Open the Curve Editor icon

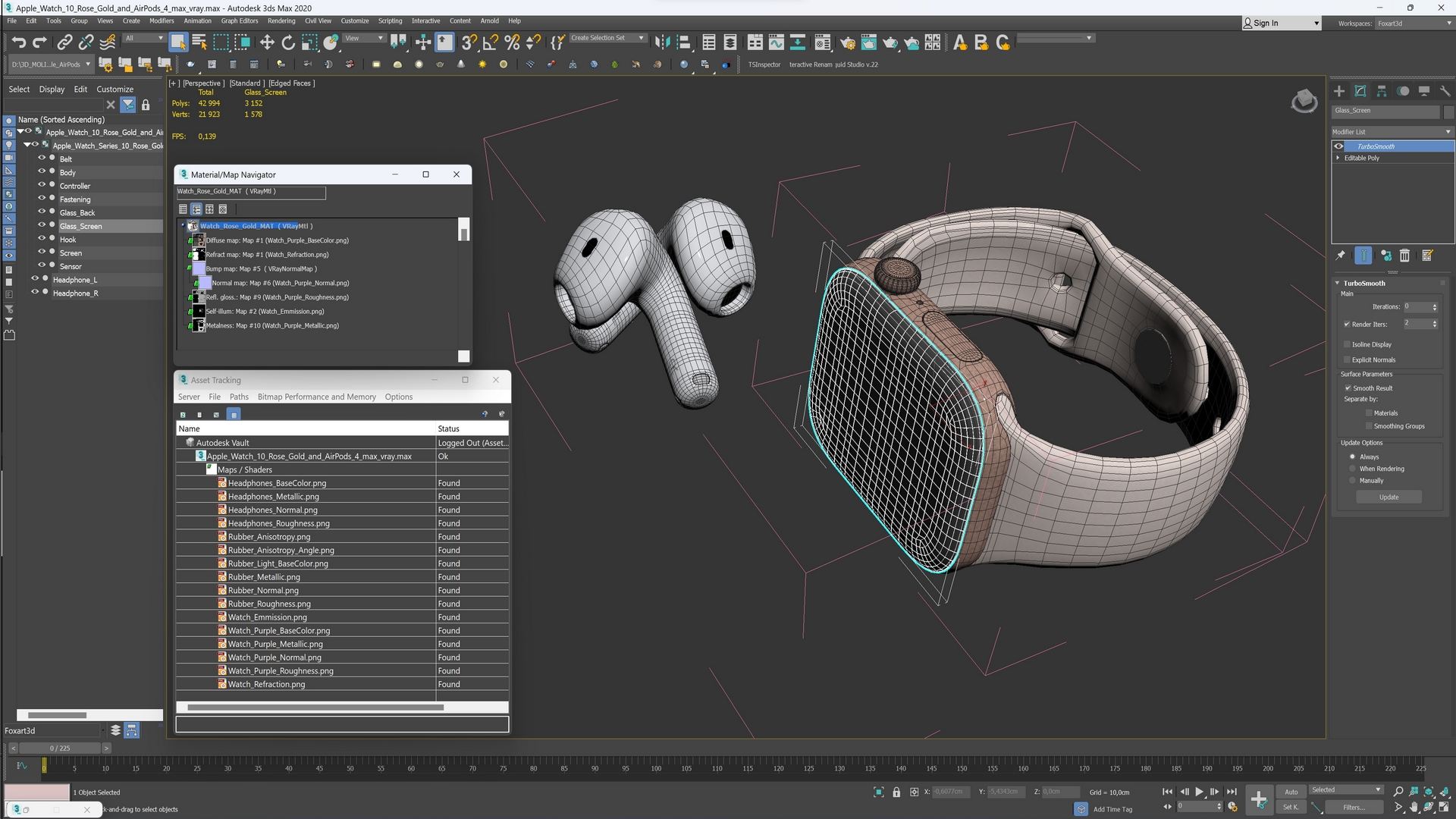pos(776,42)
